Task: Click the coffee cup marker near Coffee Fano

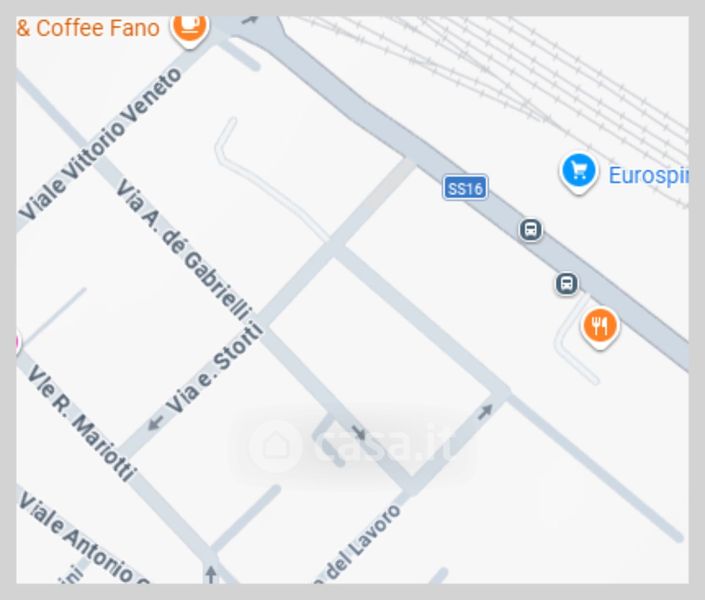Action: pyautogui.click(x=189, y=28)
